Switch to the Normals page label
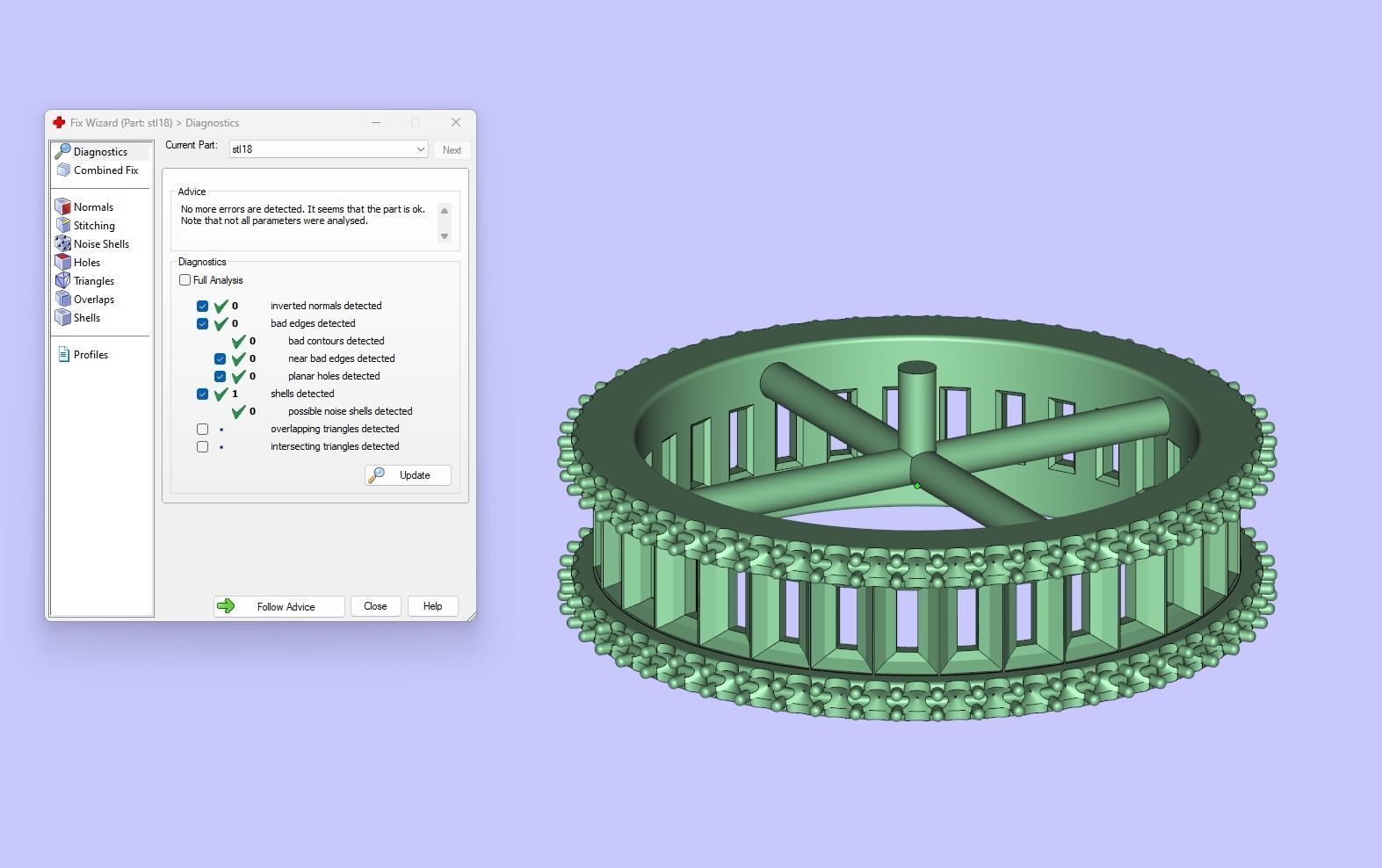Image resolution: width=1382 pixels, height=868 pixels. tap(93, 207)
